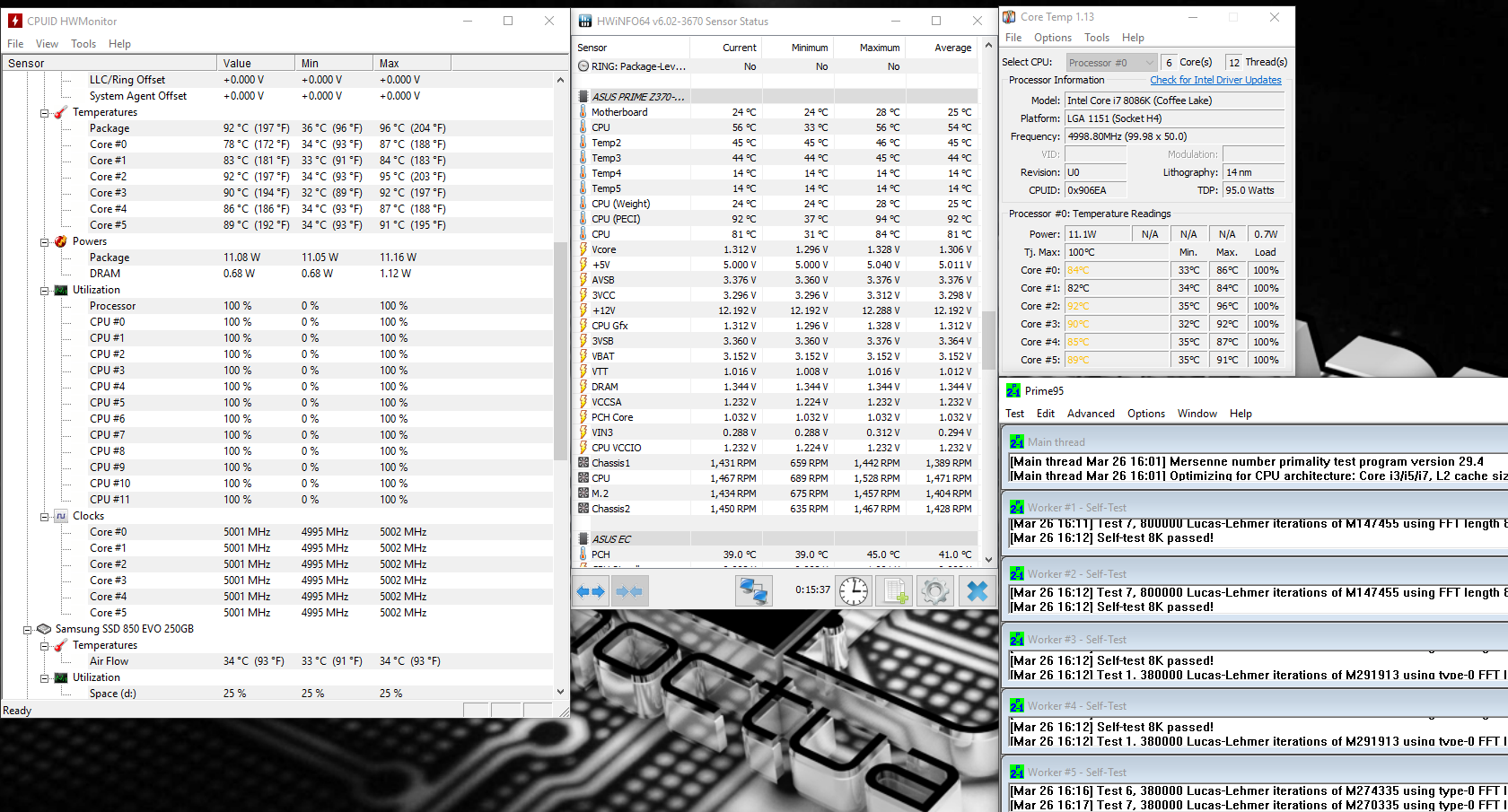Click HWMonitor Clocks chip icon
1508x812 pixels.
tap(60, 516)
